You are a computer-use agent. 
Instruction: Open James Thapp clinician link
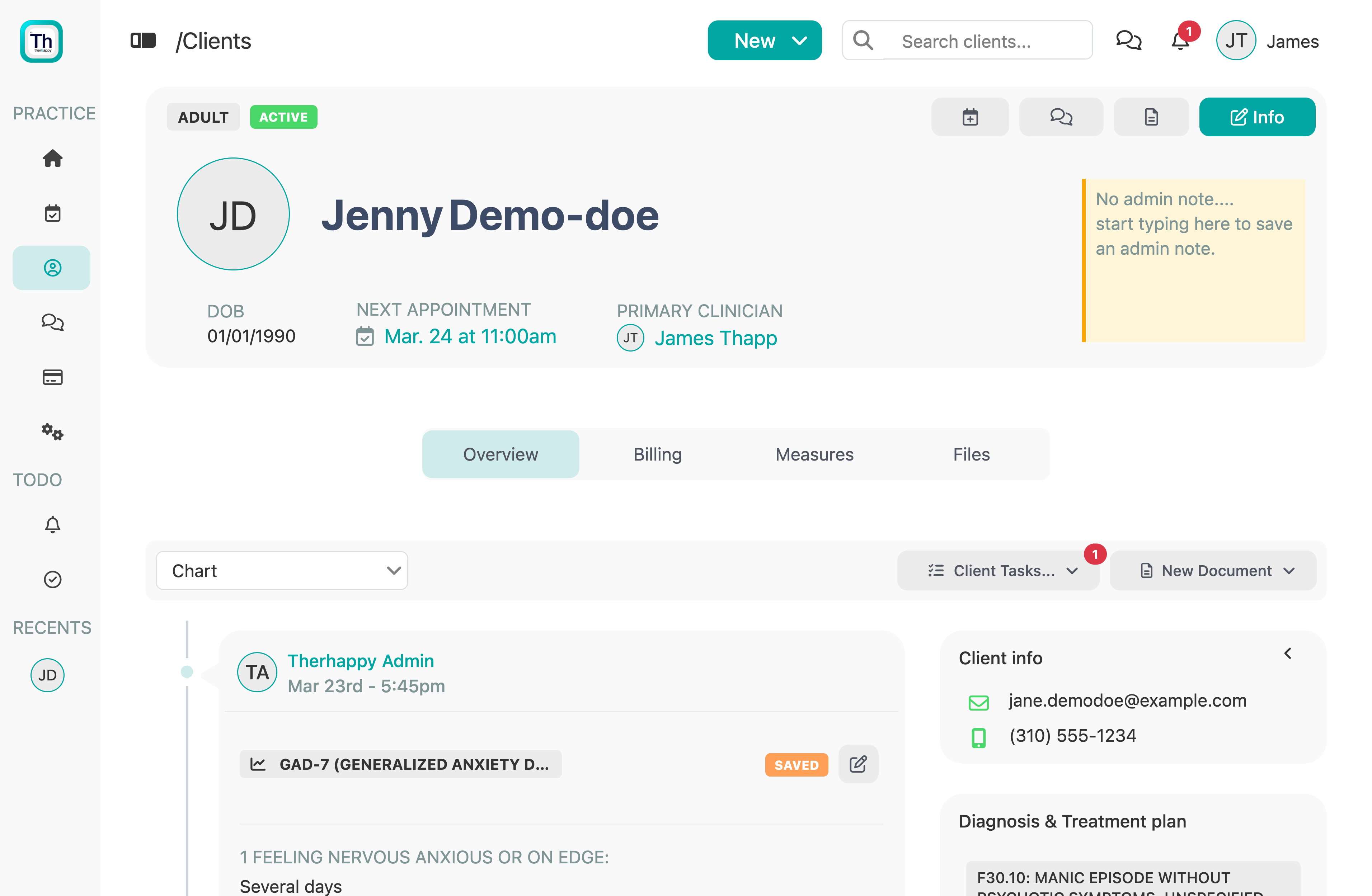point(715,338)
